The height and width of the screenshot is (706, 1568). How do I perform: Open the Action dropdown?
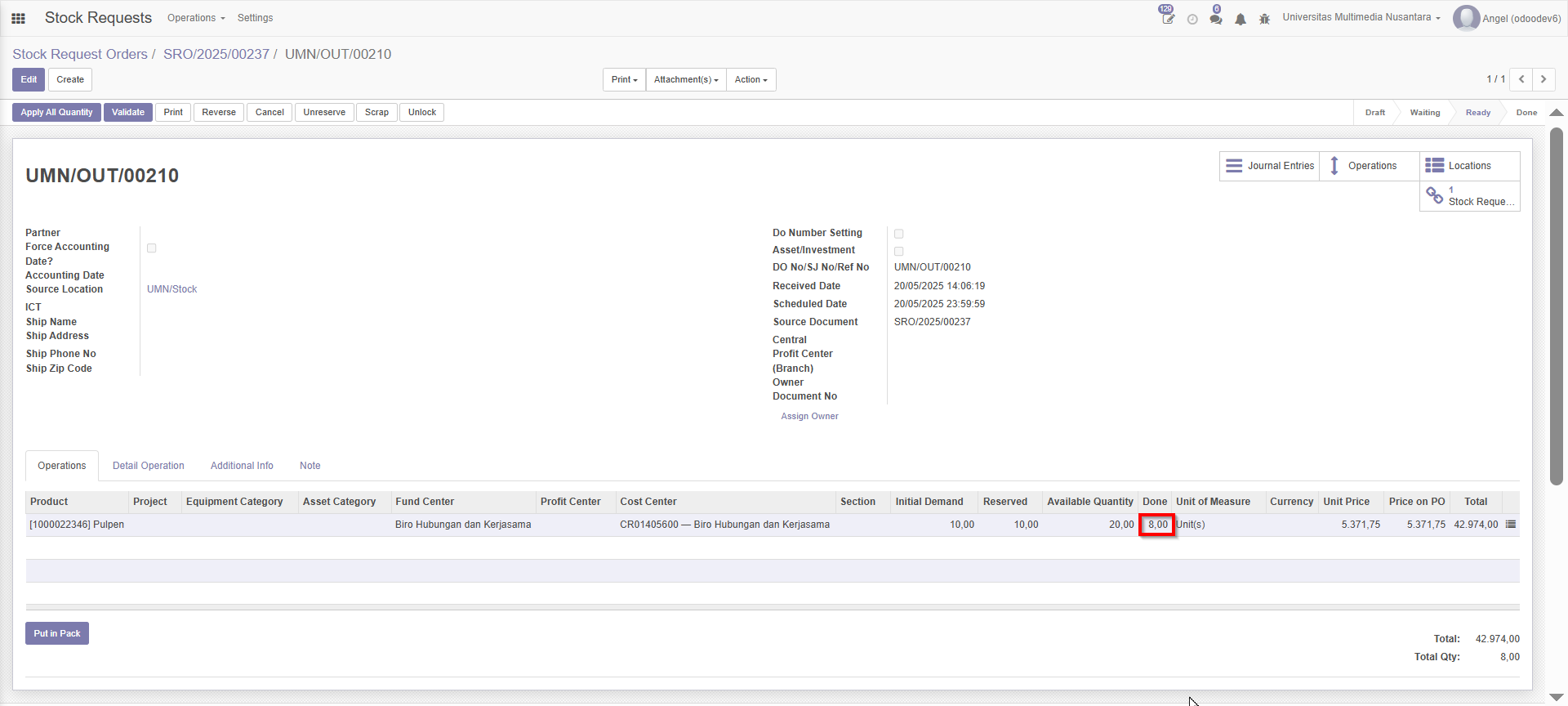click(x=751, y=79)
